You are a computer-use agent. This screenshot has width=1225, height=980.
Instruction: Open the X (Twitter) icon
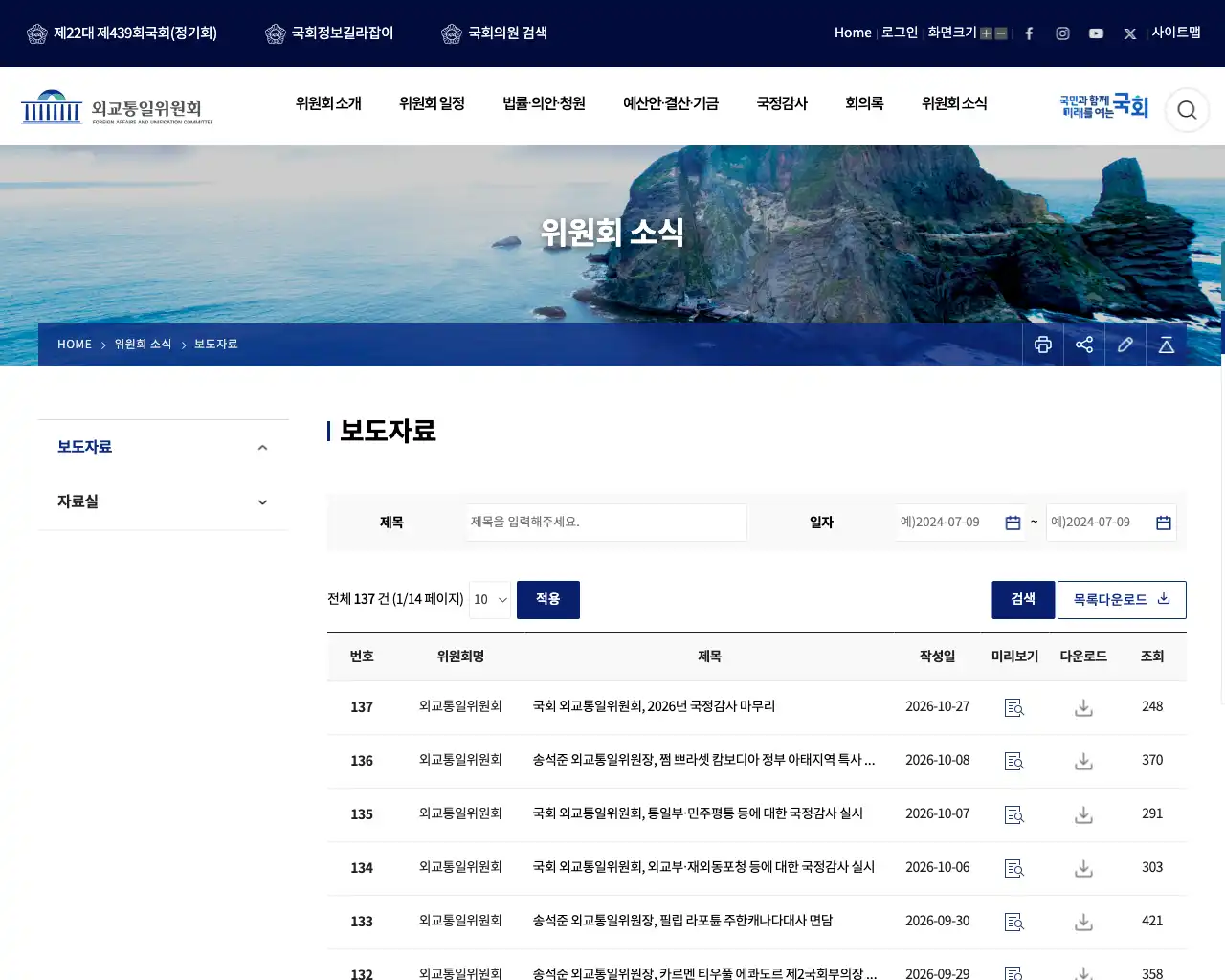(1129, 33)
